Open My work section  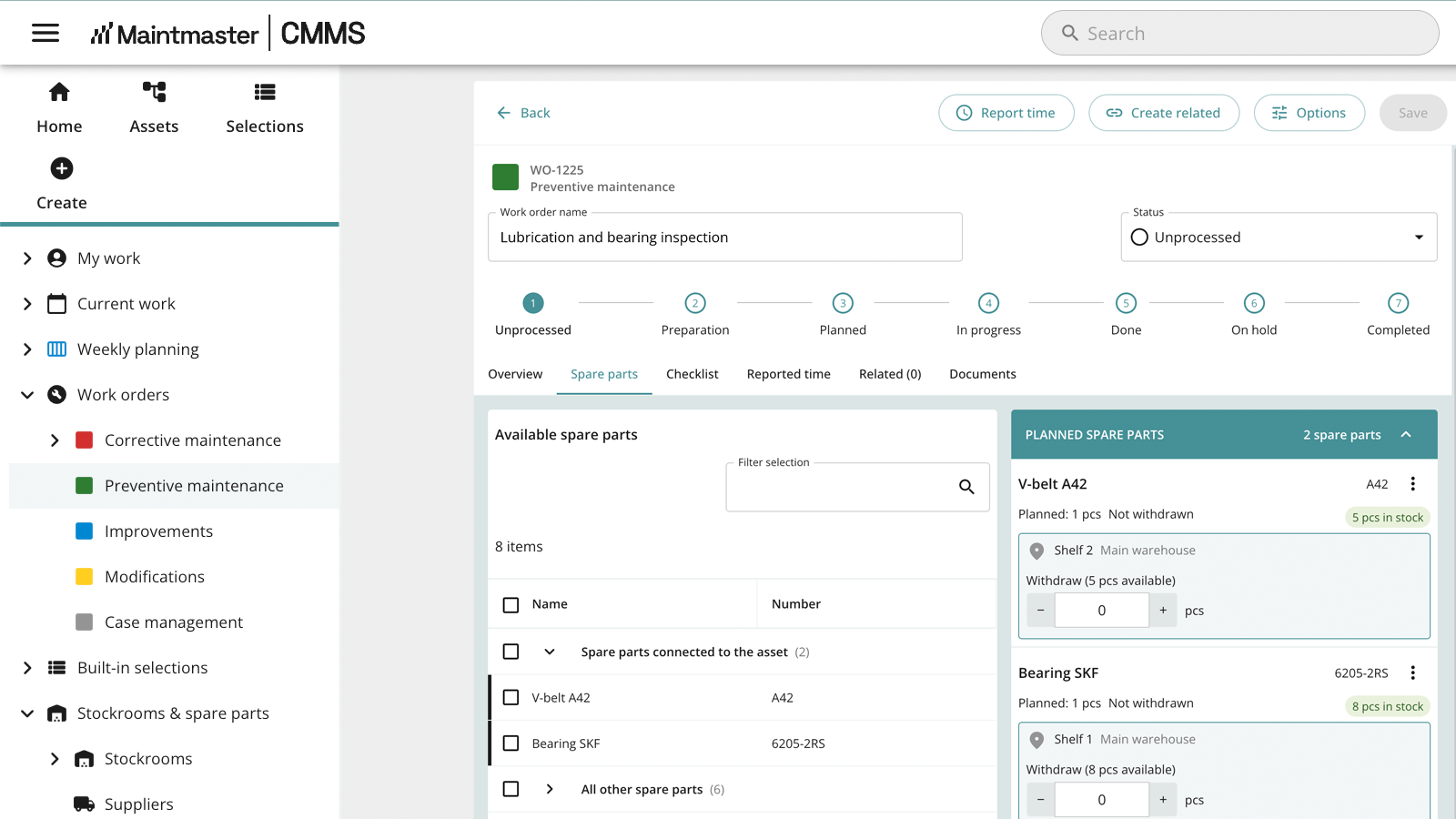coord(108,258)
